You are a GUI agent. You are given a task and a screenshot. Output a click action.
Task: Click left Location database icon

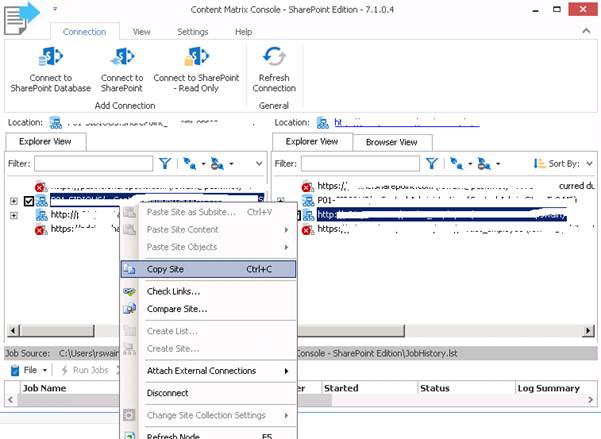(x=56, y=123)
